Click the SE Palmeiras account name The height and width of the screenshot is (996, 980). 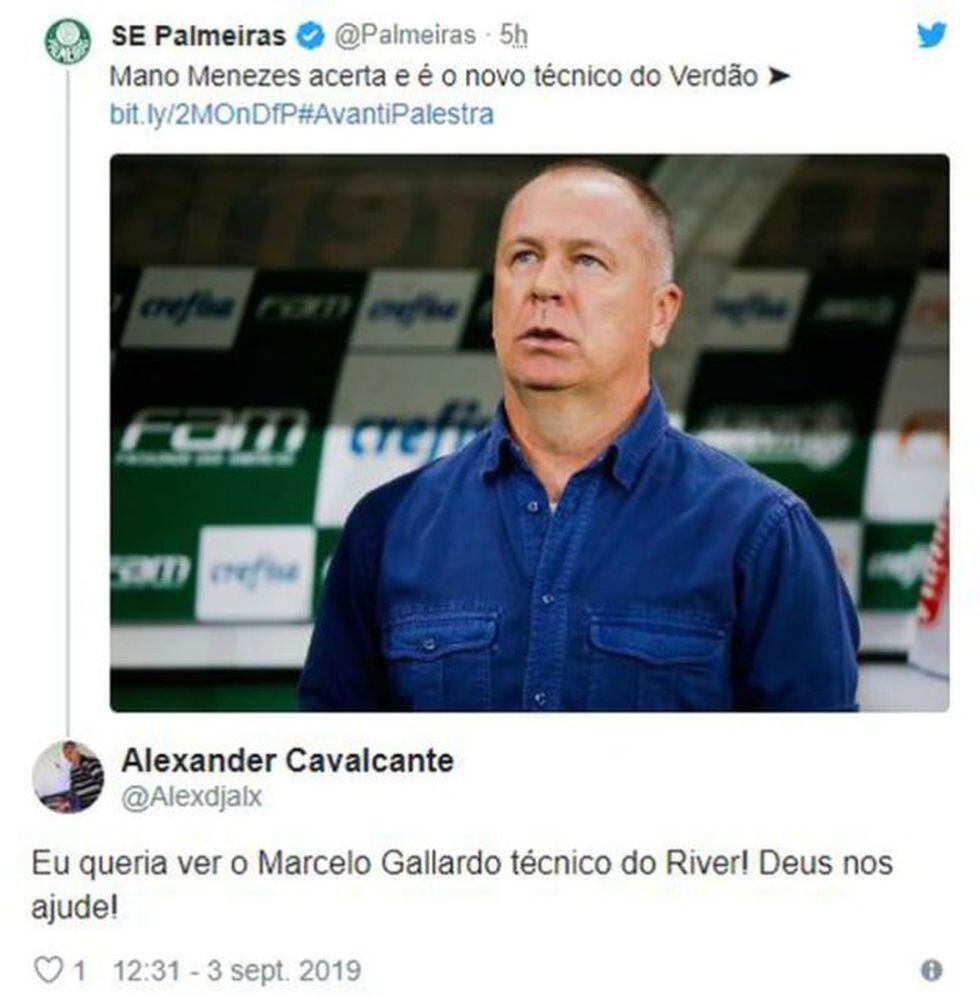point(199,36)
